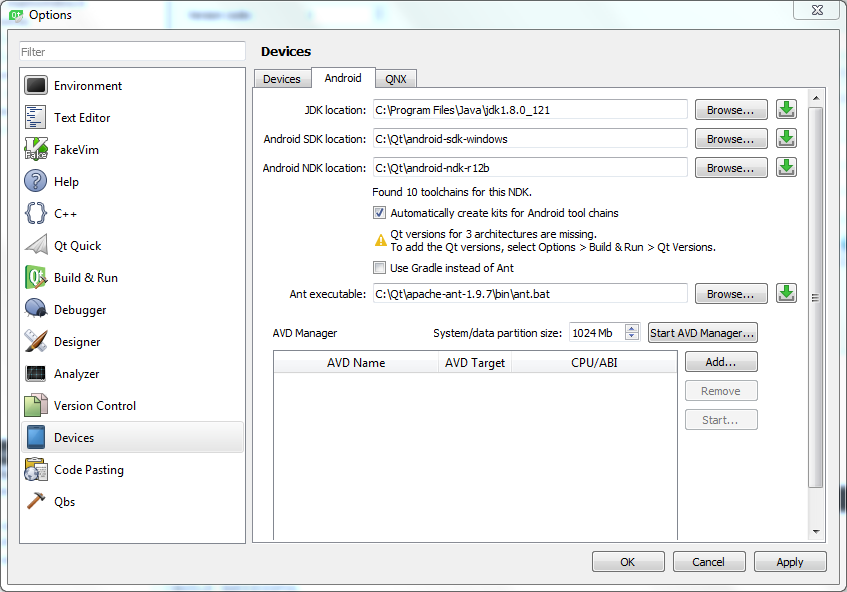The height and width of the screenshot is (592, 847).
Task: Confirm the dialog with OK
Action: click(x=628, y=562)
